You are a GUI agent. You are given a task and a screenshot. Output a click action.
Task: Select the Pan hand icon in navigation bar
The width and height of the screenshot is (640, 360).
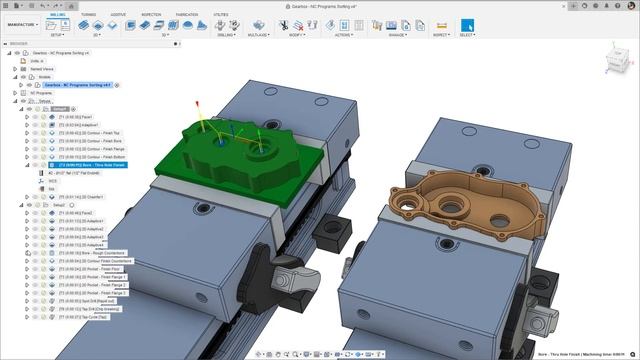pyautogui.click(x=278, y=354)
